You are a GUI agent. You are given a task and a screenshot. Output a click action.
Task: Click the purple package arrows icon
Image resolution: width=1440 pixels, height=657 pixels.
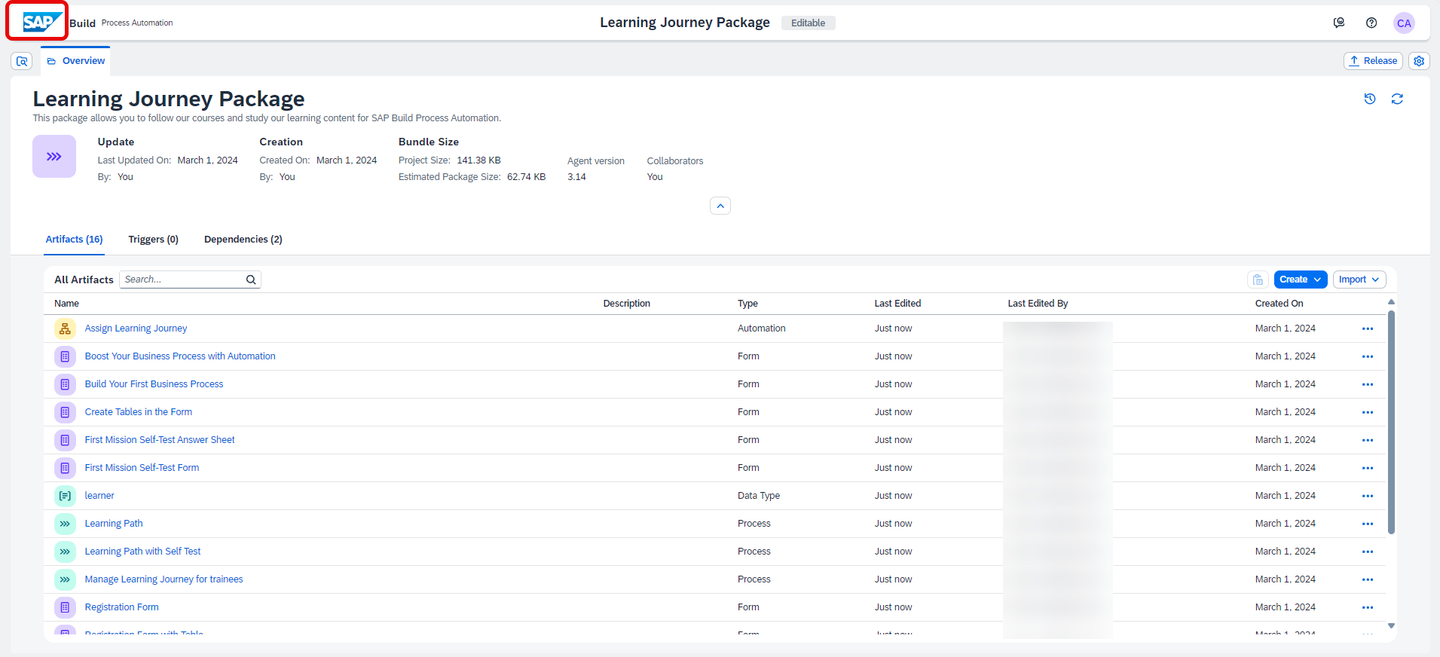click(x=54, y=157)
